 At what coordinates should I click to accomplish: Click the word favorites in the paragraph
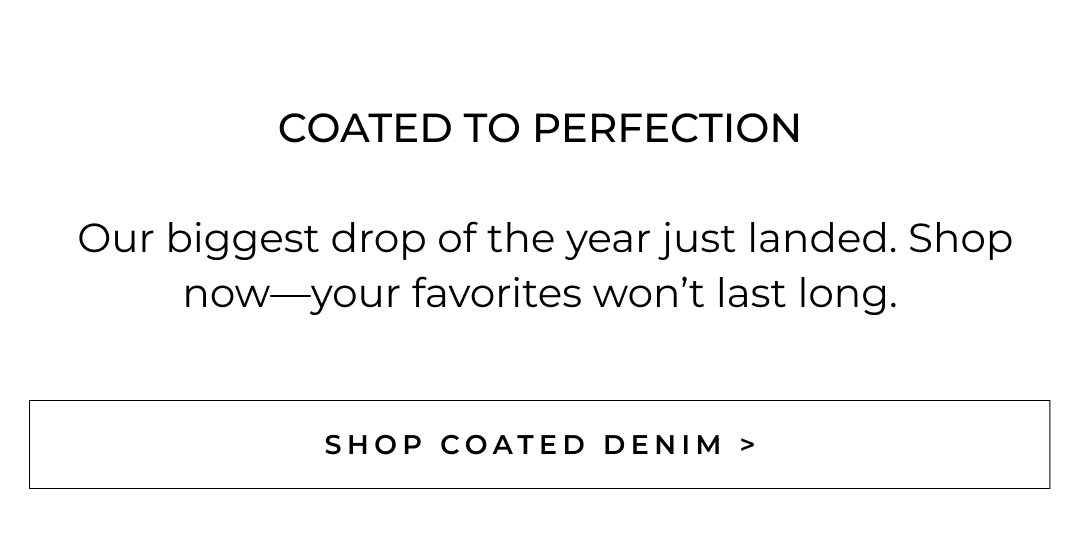point(496,294)
